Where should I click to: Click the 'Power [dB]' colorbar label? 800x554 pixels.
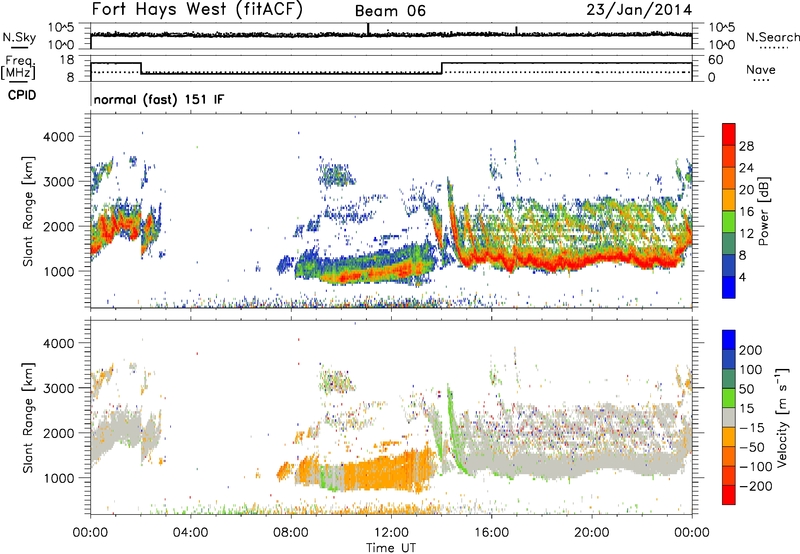tap(763, 211)
